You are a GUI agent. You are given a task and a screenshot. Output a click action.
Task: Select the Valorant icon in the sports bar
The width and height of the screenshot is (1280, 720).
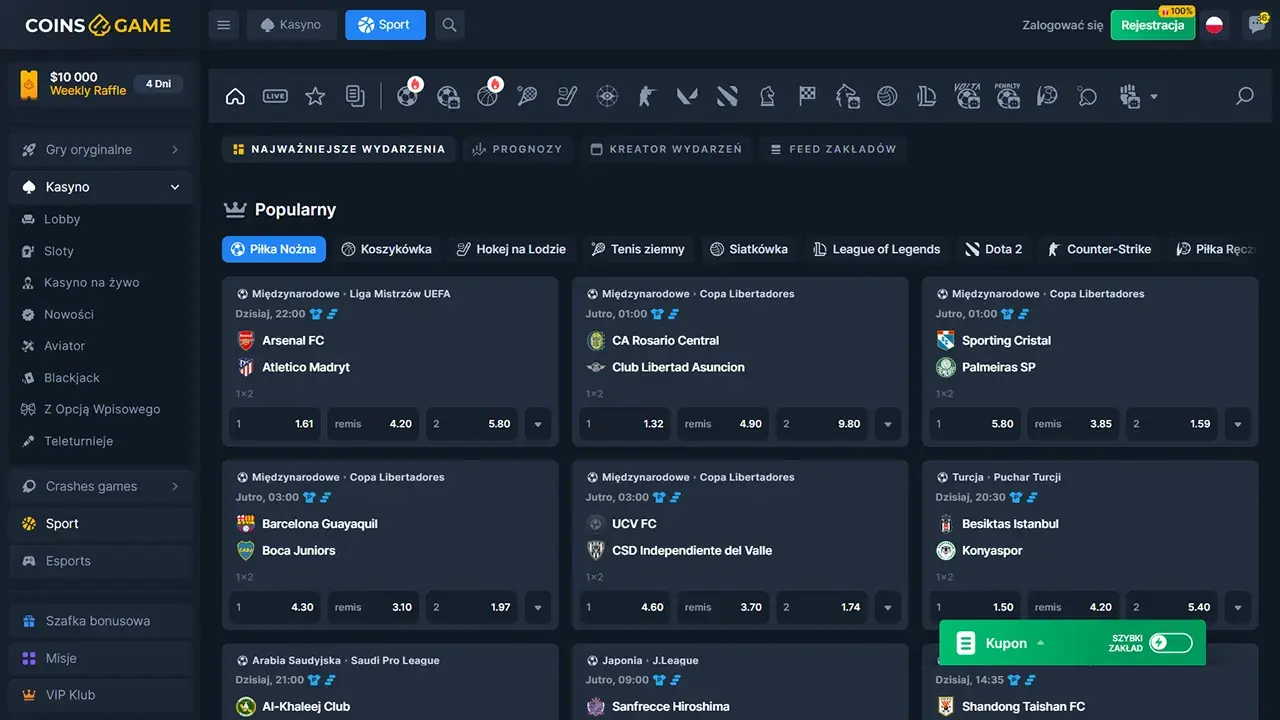[687, 96]
